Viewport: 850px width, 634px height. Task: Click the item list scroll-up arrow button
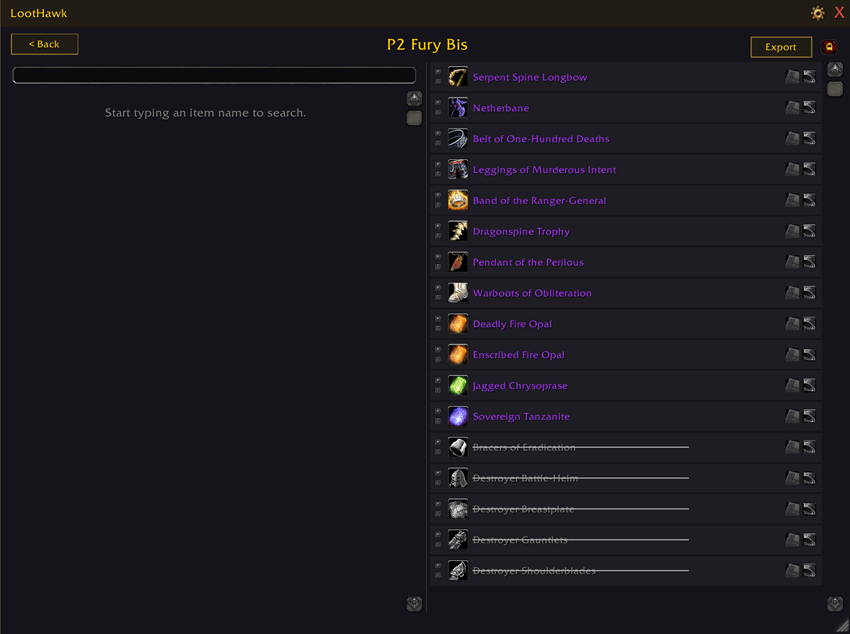pyautogui.click(x=835, y=69)
